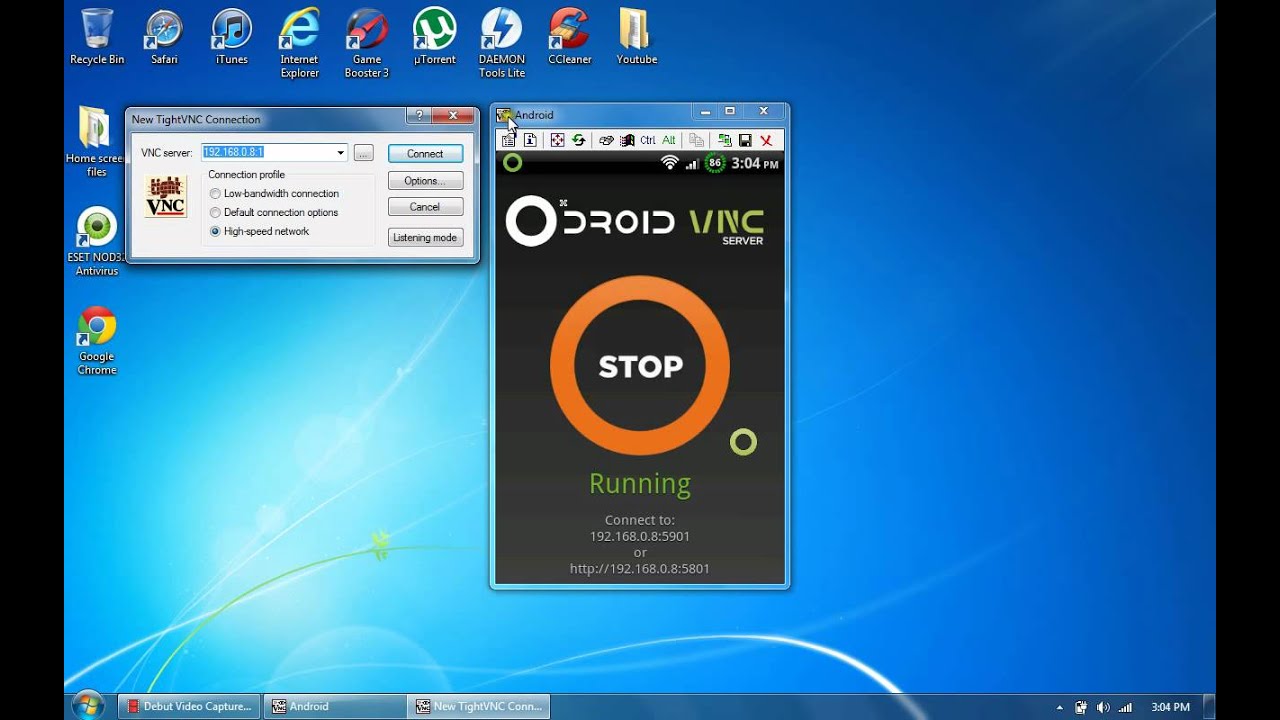Tap the green circle icon in Android status bar
Screen dimensions: 1280x720
pyautogui.click(x=512, y=162)
